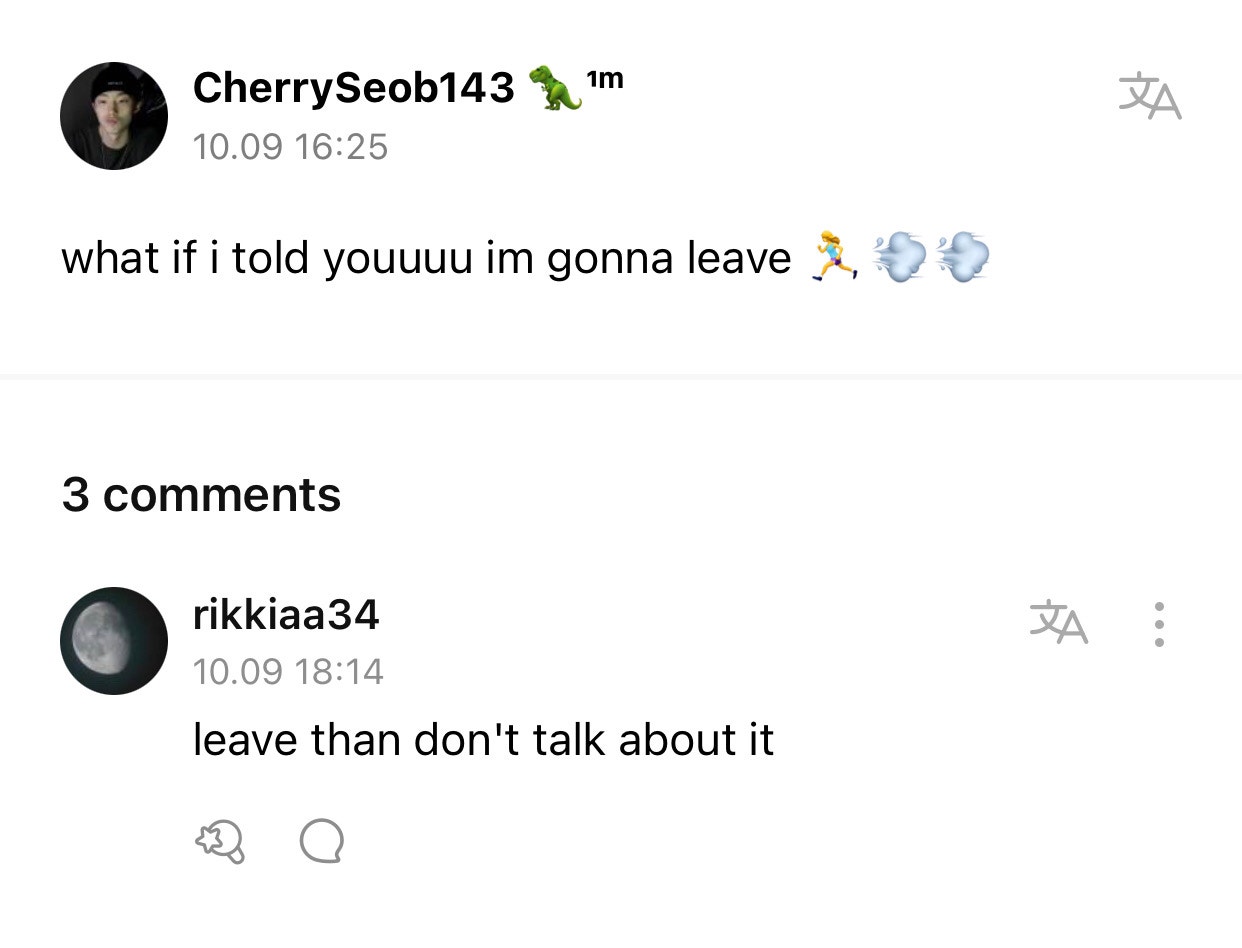Open CherrySeob143's profile via username
1242x948 pixels.
click(x=352, y=87)
